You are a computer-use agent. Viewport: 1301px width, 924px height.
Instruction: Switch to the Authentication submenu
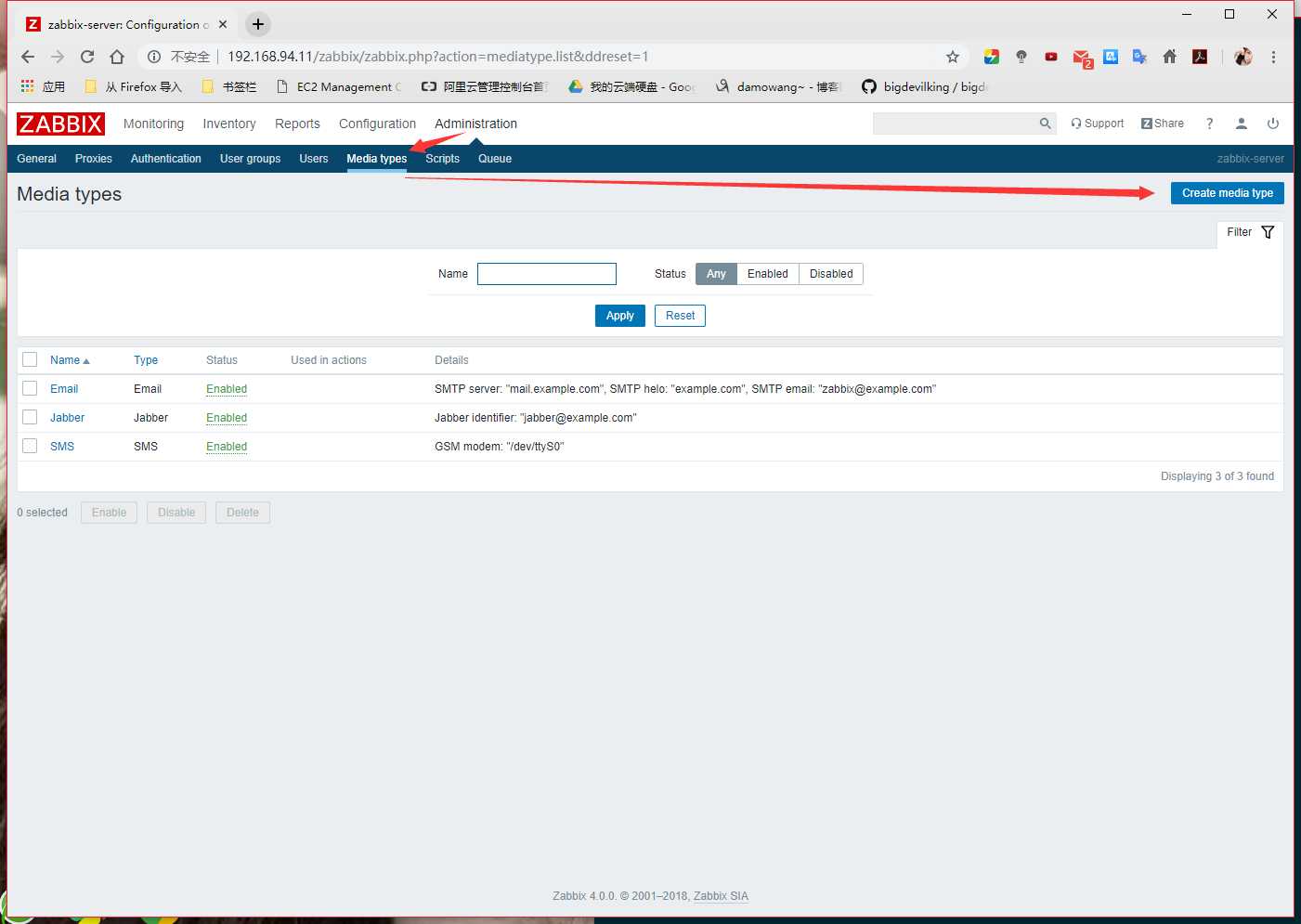pos(166,159)
